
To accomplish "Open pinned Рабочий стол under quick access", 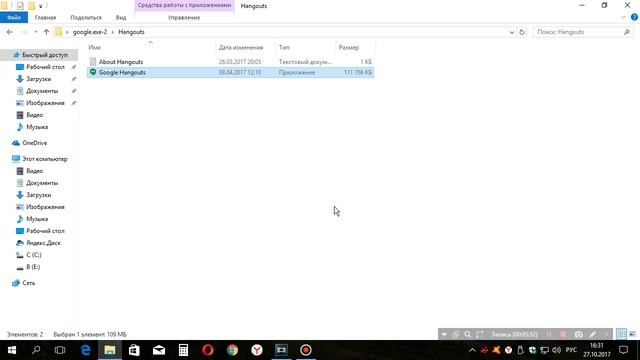I will tap(45, 67).
